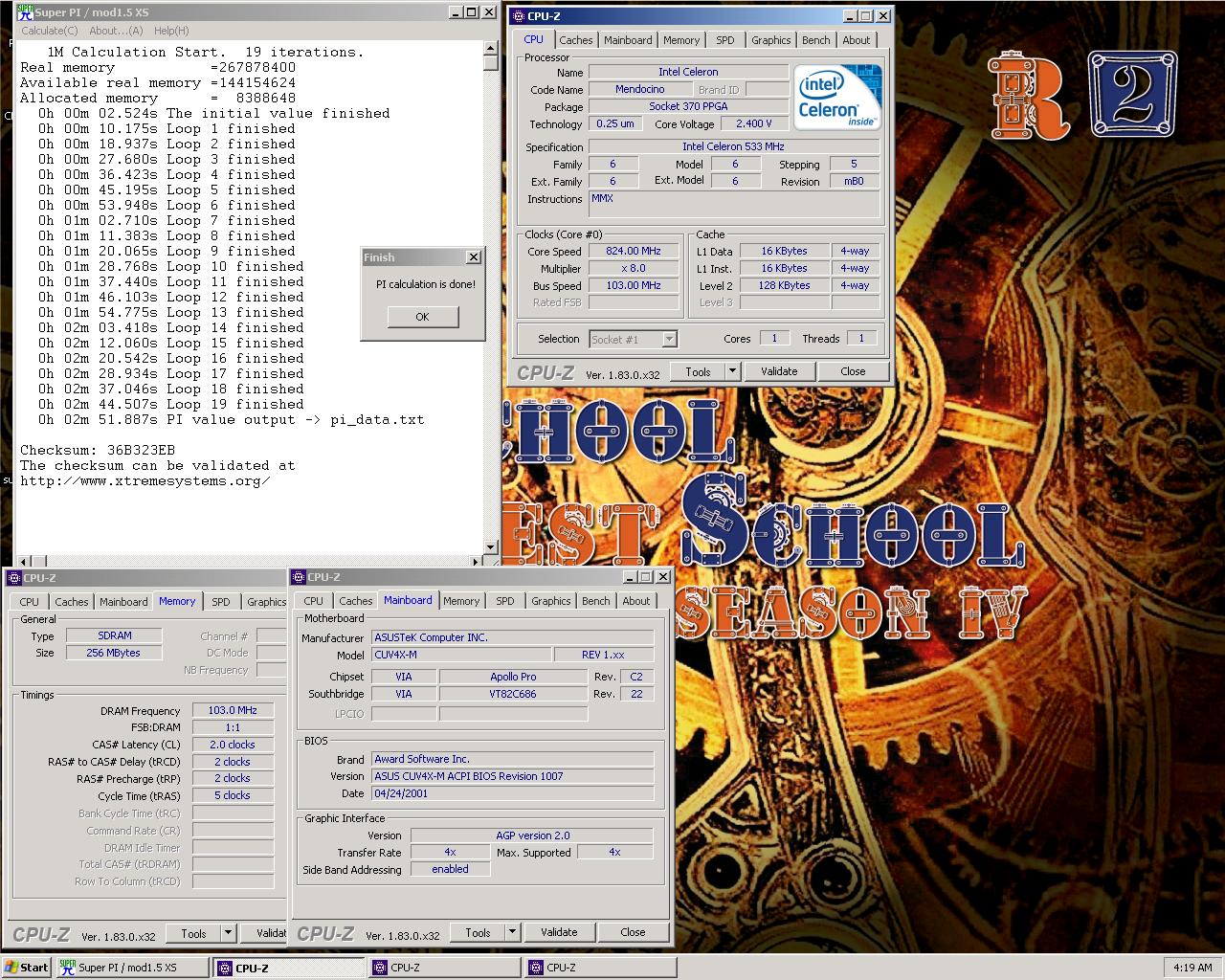Click CAS# Latency 2.0 clocks value
This screenshot has width=1225, height=980.
(x=233, y=745)
